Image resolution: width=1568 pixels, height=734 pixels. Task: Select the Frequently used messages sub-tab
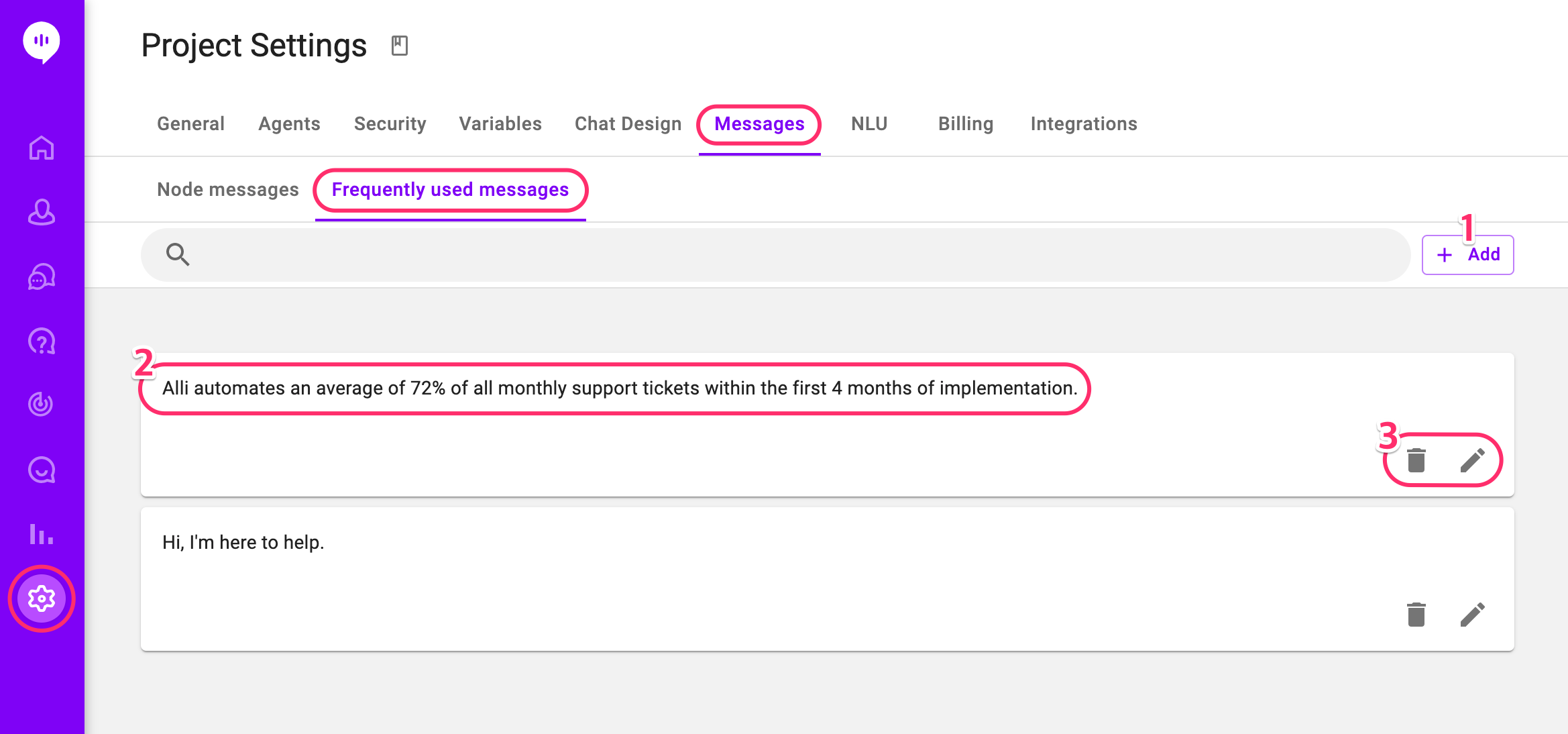(x=450, y=190)
